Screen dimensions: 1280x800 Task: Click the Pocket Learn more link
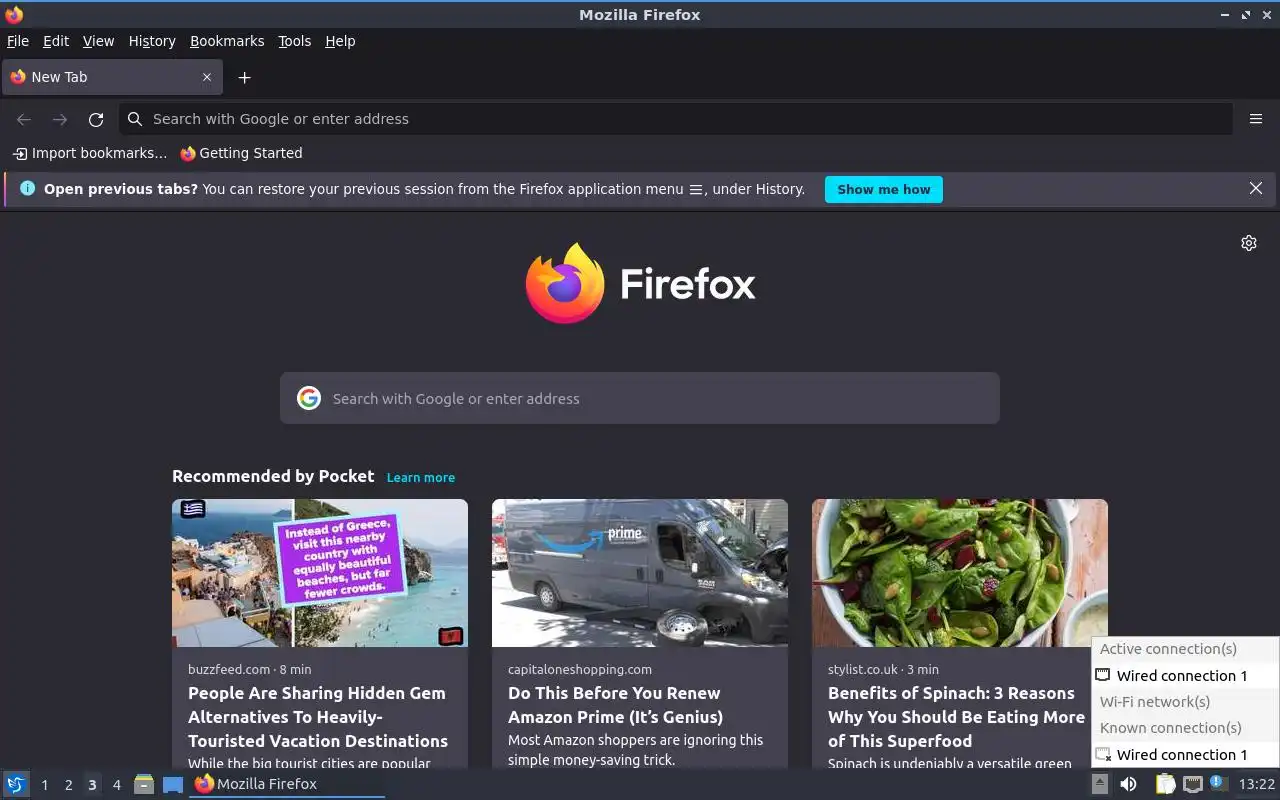[421, 477]
